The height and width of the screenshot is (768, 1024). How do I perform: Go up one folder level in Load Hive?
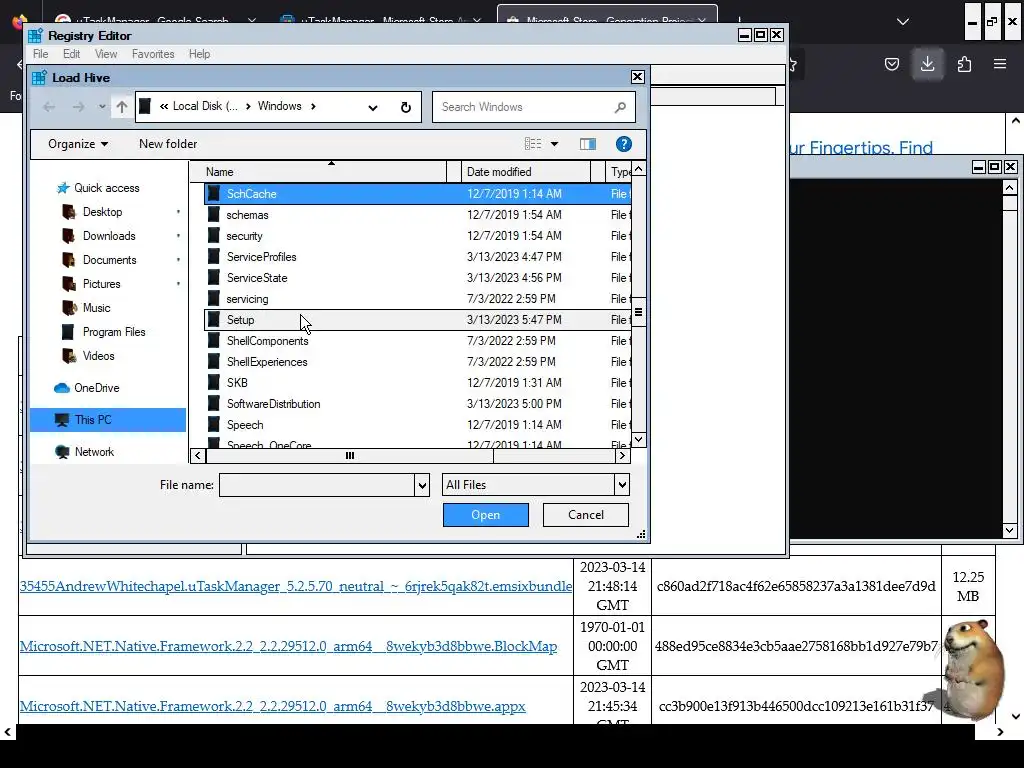122,107
